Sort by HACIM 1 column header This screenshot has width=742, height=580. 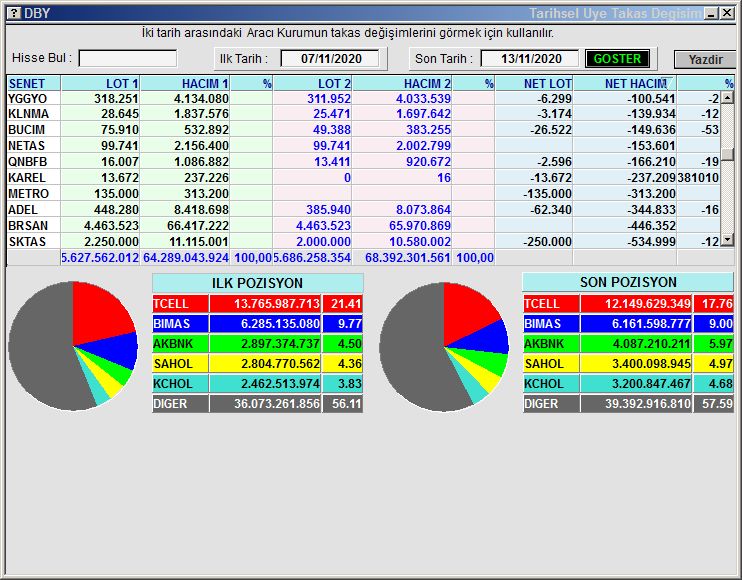pyautogui.click(x=185, y=84)
